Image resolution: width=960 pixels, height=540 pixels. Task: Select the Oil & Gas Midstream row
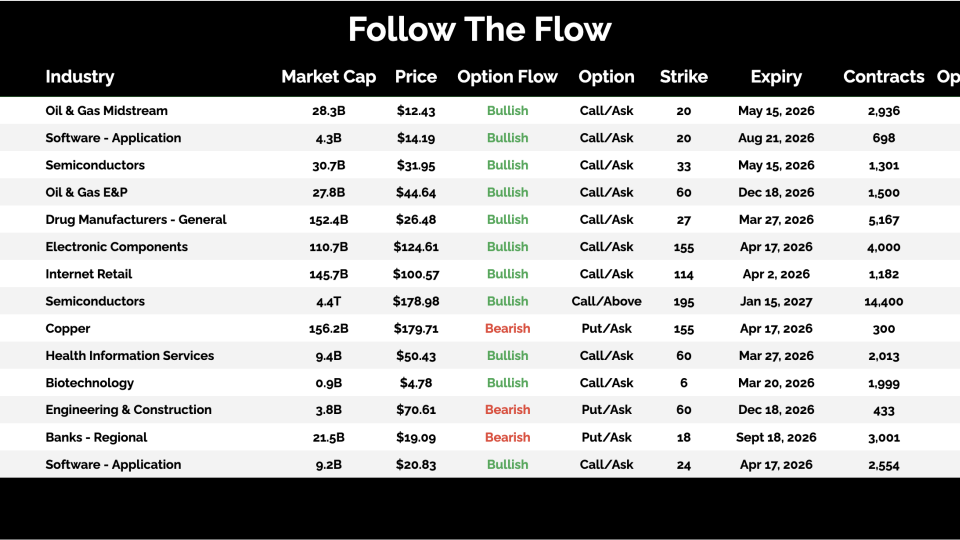click(107, 111)
